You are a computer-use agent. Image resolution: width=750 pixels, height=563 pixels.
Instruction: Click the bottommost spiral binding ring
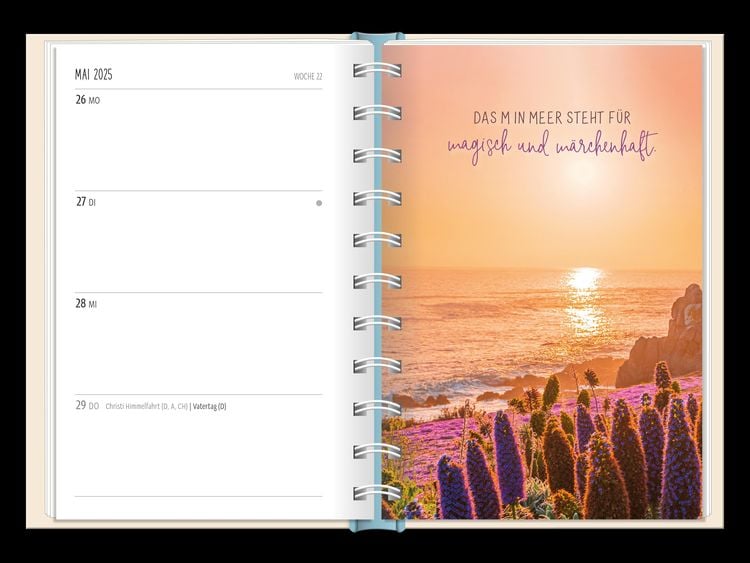(x=377, y=493)
